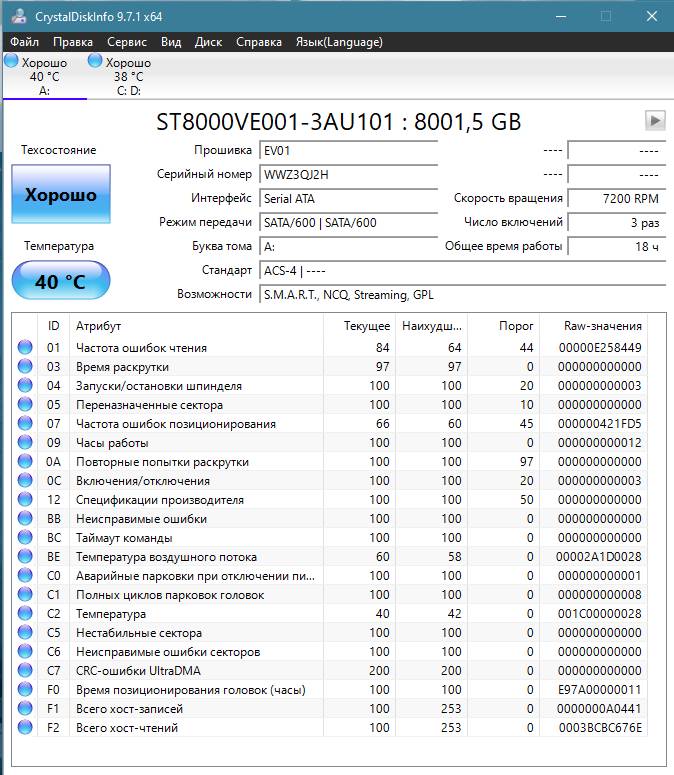Click status orb for Температура воздушного потока
Image resolution: width=674 pixels, height=775 pixels.
click(x=25, y=557)
